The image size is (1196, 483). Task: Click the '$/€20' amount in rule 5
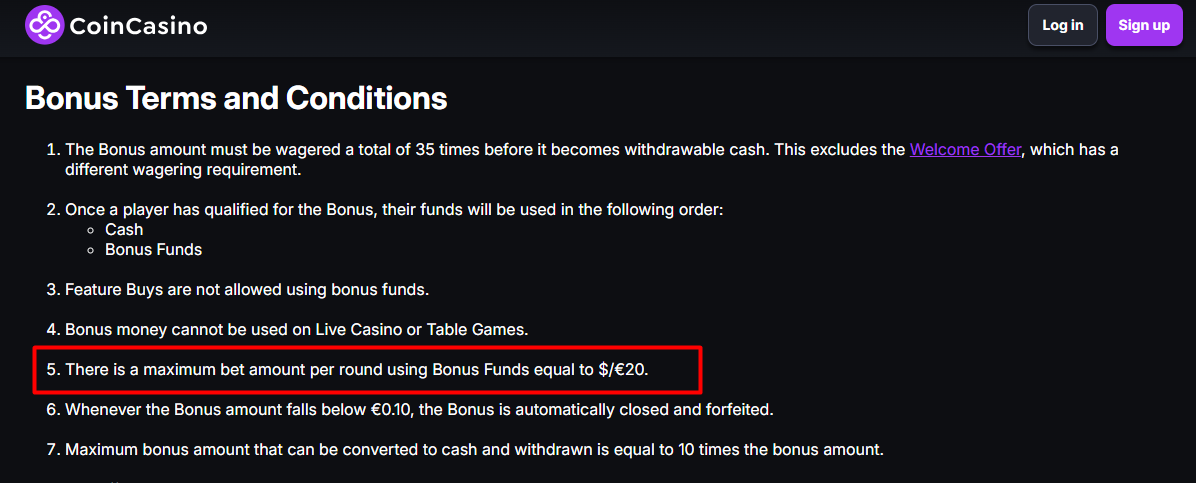pyautogui.click(x=623, y=369)
